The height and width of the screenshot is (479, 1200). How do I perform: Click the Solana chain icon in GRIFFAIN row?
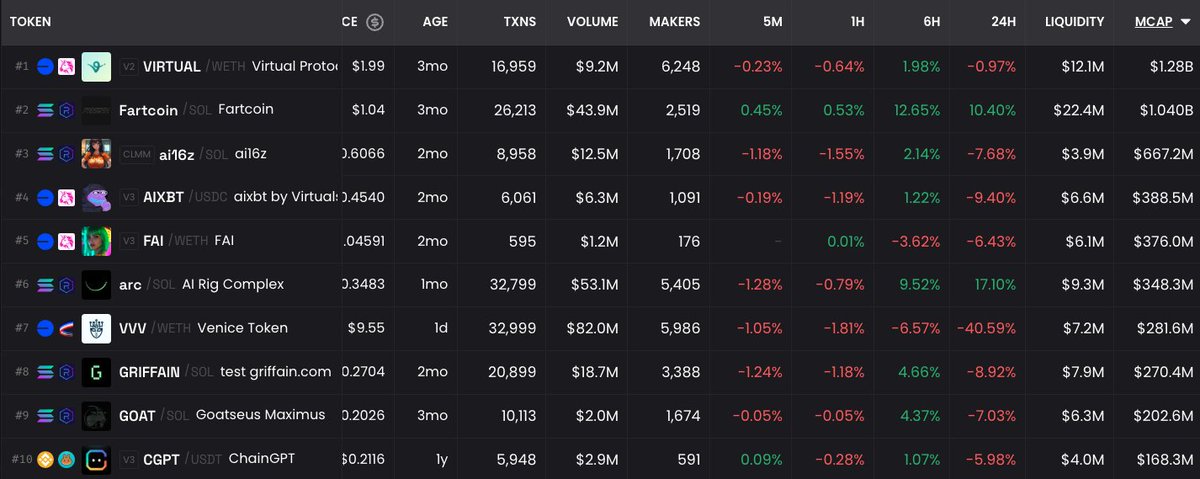click(x=45, y=372)
